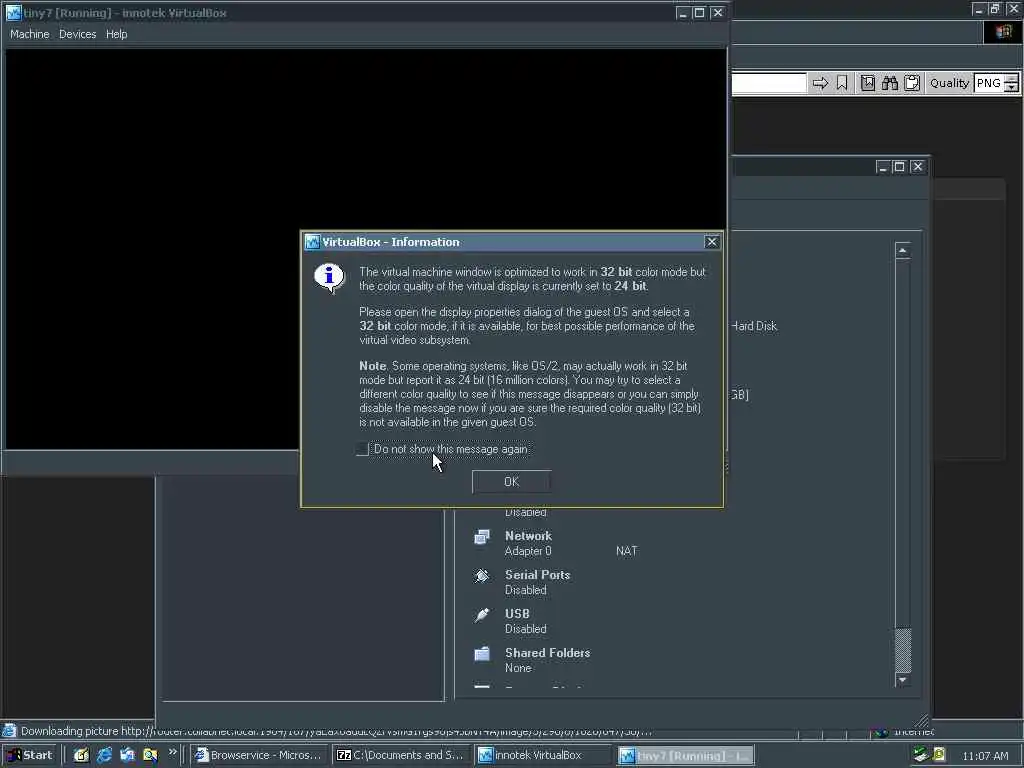Switch to 7-Zip C:\Documents taskbar button
The height and width of the screenshot is (768, 1024).
[x=400, y=755]
